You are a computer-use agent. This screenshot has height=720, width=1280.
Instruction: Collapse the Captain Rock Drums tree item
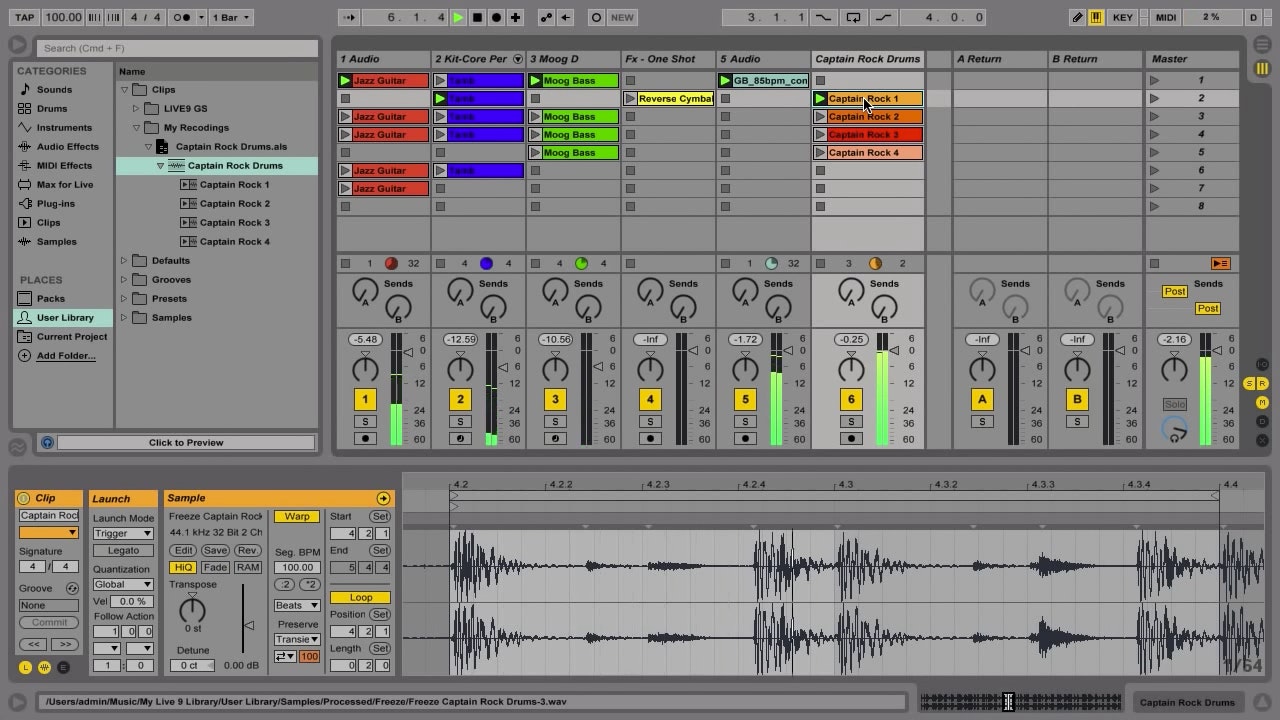click(x=162, y=165)
